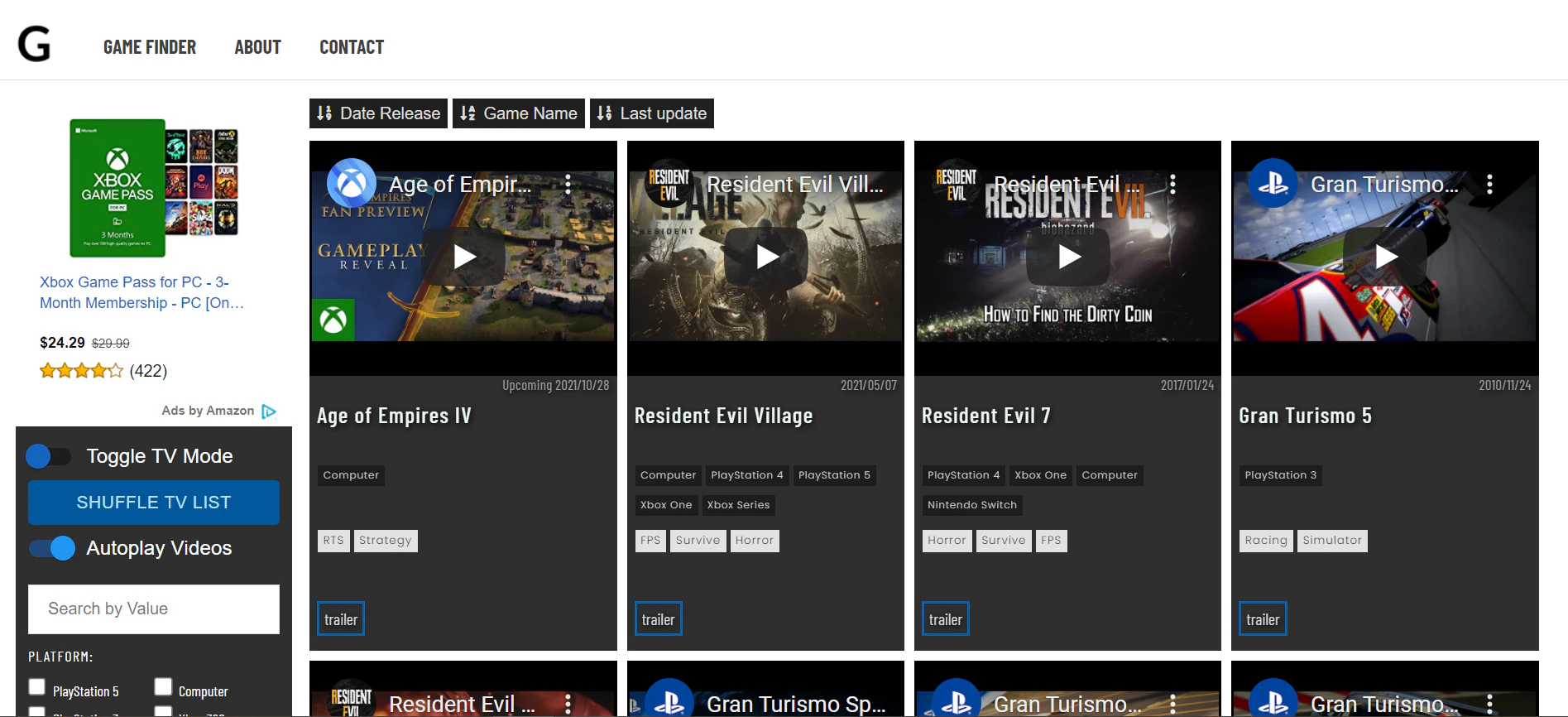Open the Contact page
Screen dimensions: 1568x717
352,47
